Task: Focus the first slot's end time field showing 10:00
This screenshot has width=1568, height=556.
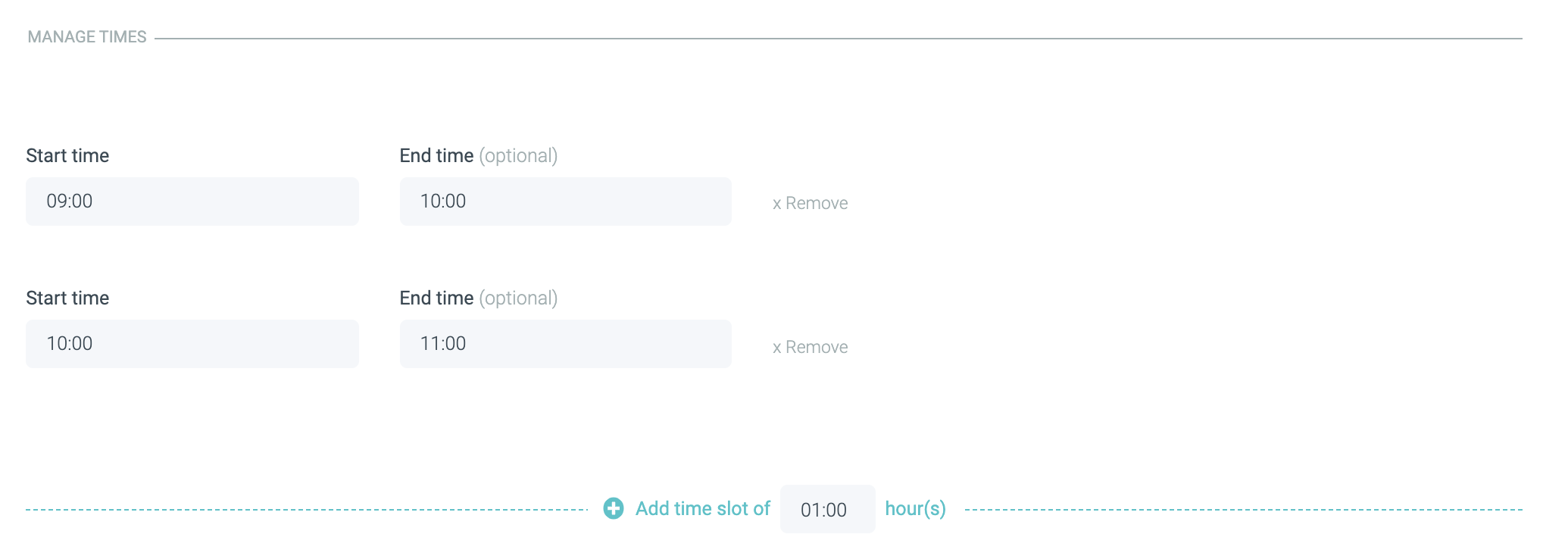Action: (x=565, y=201)
